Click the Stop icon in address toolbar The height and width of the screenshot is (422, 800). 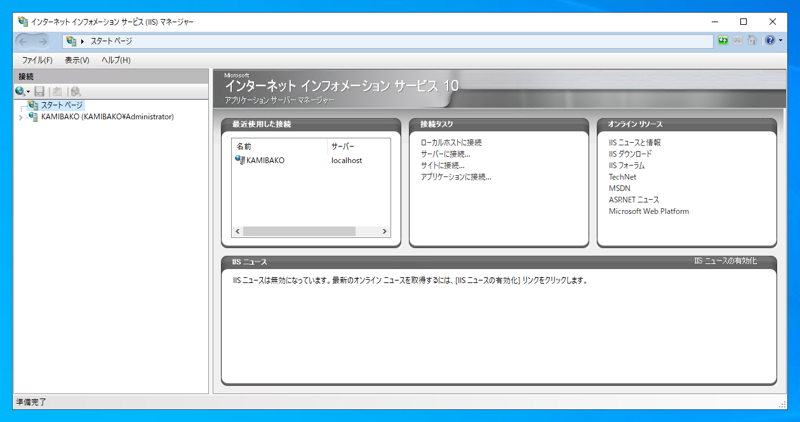737,40
